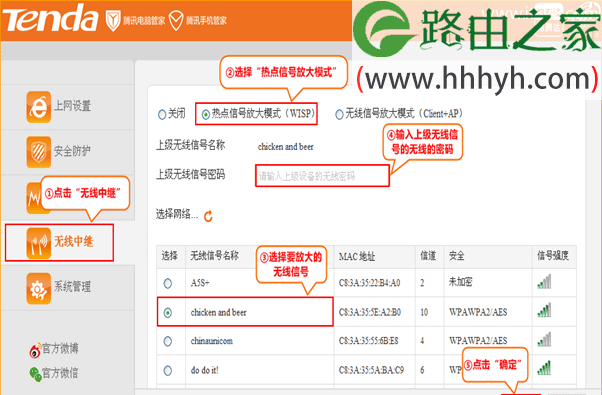Screen dimensions: 602x395
Task: Click the 腾讯电脑管家 link text
Action: (144, 21)
